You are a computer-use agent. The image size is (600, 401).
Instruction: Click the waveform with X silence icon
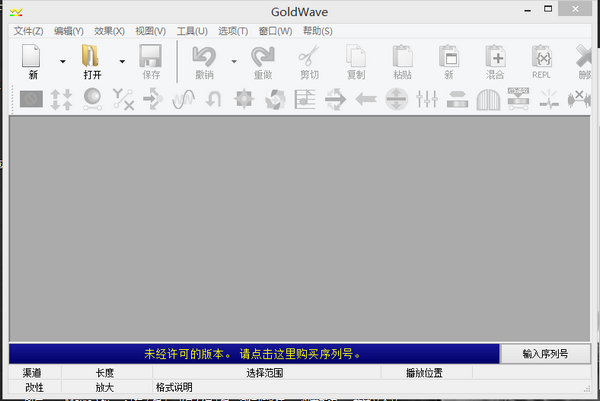pos(579,99)
